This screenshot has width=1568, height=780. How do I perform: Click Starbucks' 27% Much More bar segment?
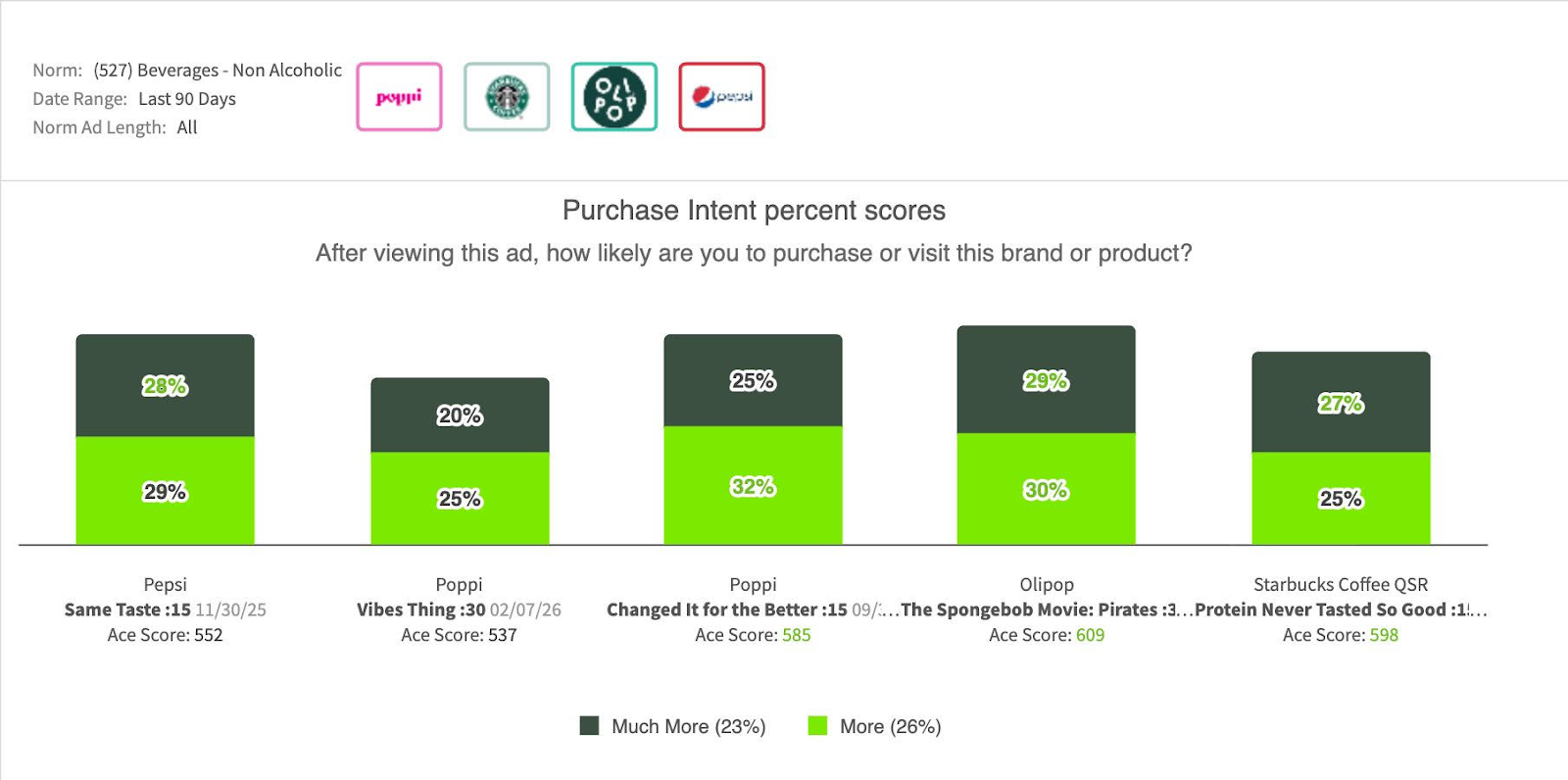1341,403
